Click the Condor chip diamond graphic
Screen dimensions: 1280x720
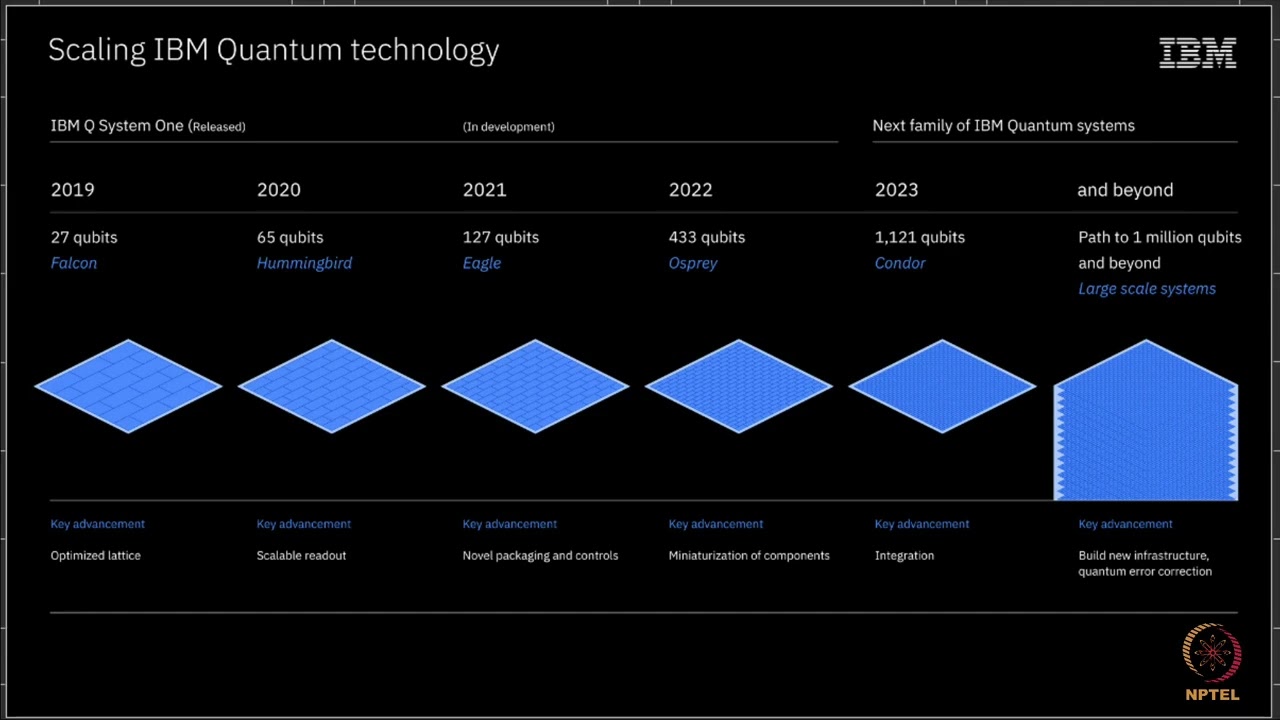click(x=942, y=386)
